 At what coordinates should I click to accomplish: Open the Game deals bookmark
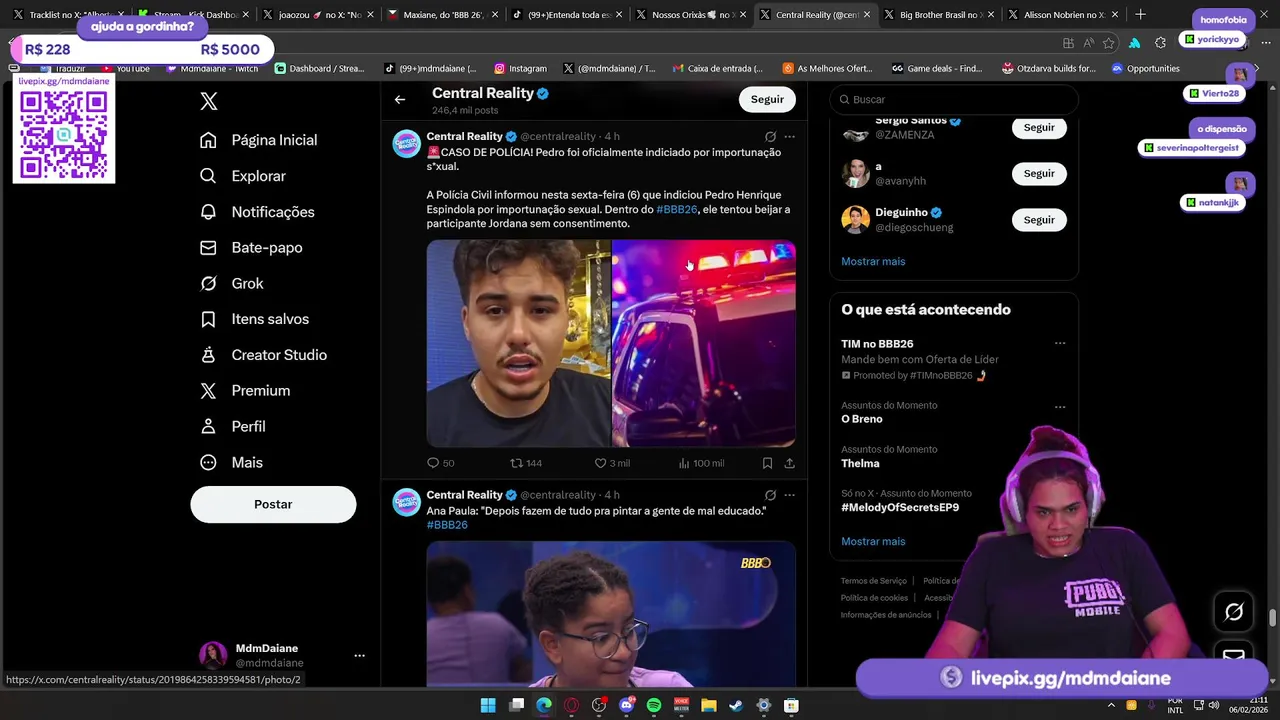(x=937, y=69)
